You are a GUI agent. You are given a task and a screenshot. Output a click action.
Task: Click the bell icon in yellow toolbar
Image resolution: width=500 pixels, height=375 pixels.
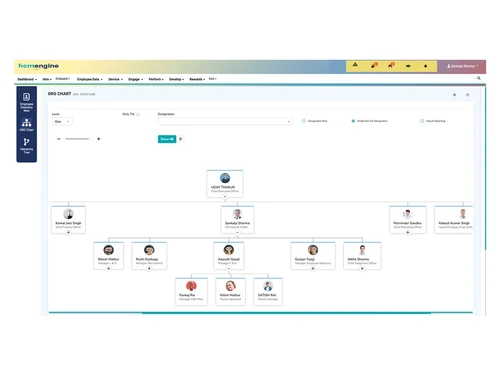click(x=425, y=66)
